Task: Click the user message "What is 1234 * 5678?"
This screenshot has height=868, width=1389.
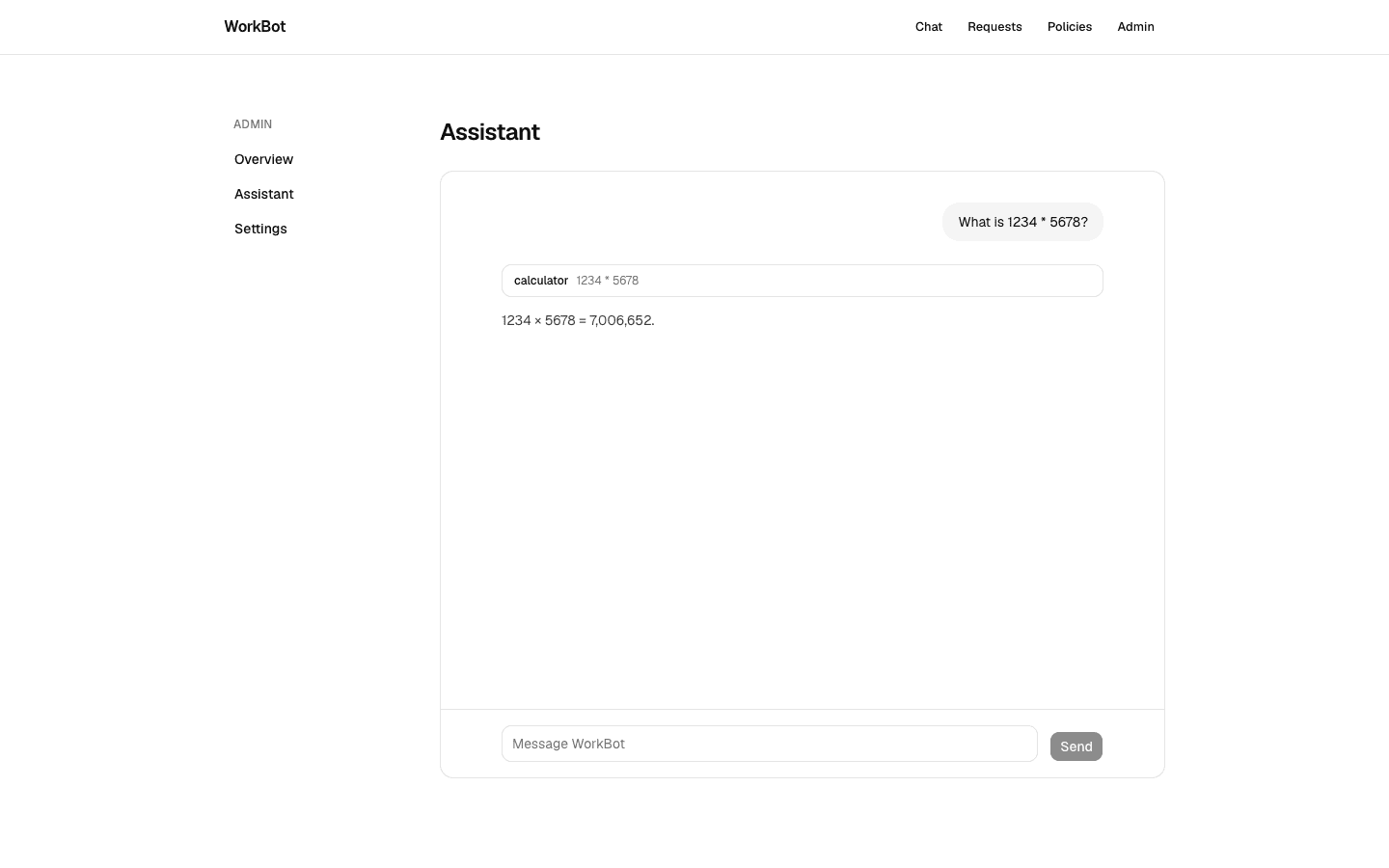Action: click(x=1022, y=222)
